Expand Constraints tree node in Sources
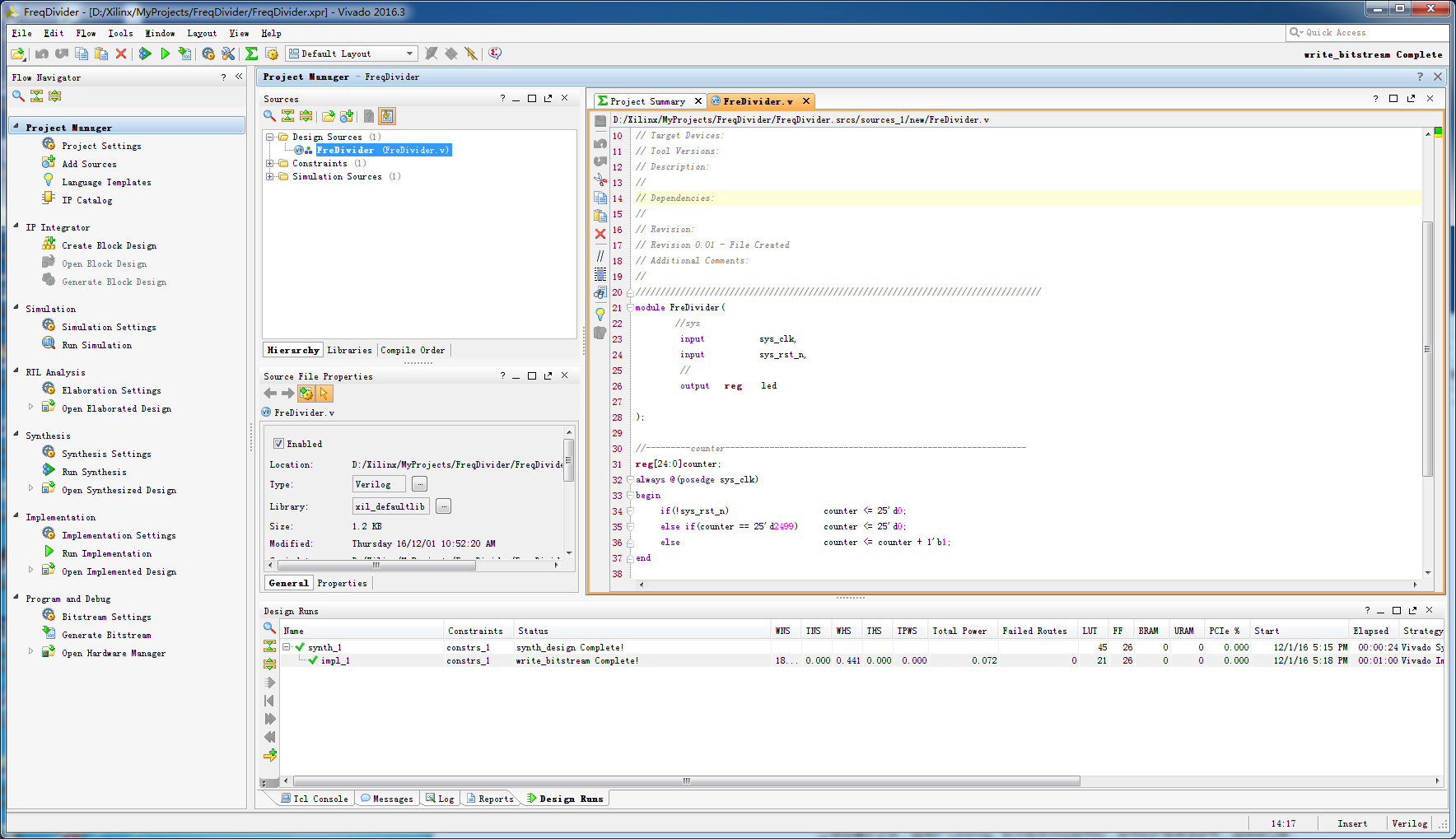 [x=269, y=164]
